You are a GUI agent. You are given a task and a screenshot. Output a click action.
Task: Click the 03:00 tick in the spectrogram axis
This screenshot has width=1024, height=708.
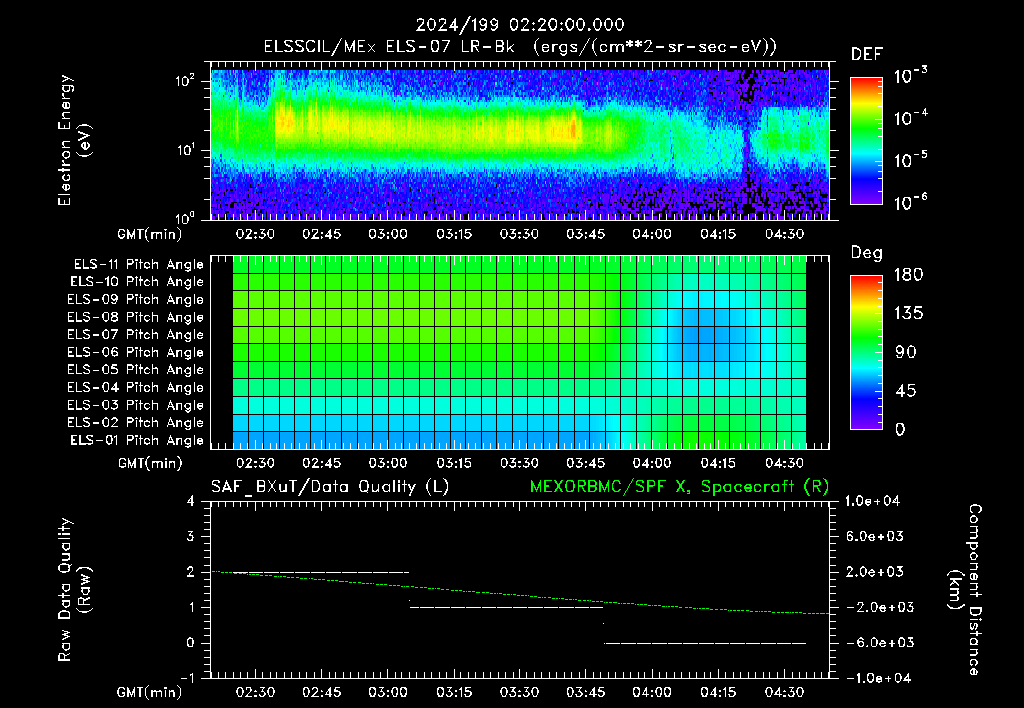click(x=387, y=234)
